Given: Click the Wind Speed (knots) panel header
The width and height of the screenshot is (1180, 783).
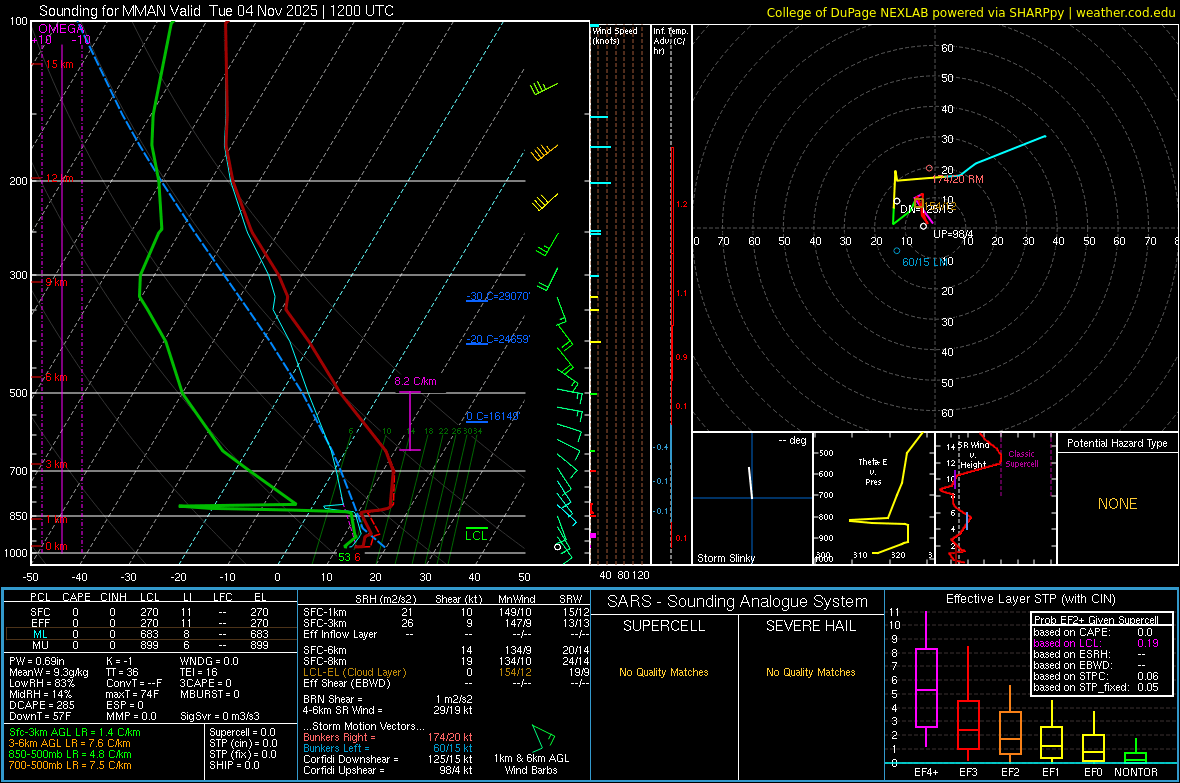Looking at the screenshot, I should click(615, 35).
